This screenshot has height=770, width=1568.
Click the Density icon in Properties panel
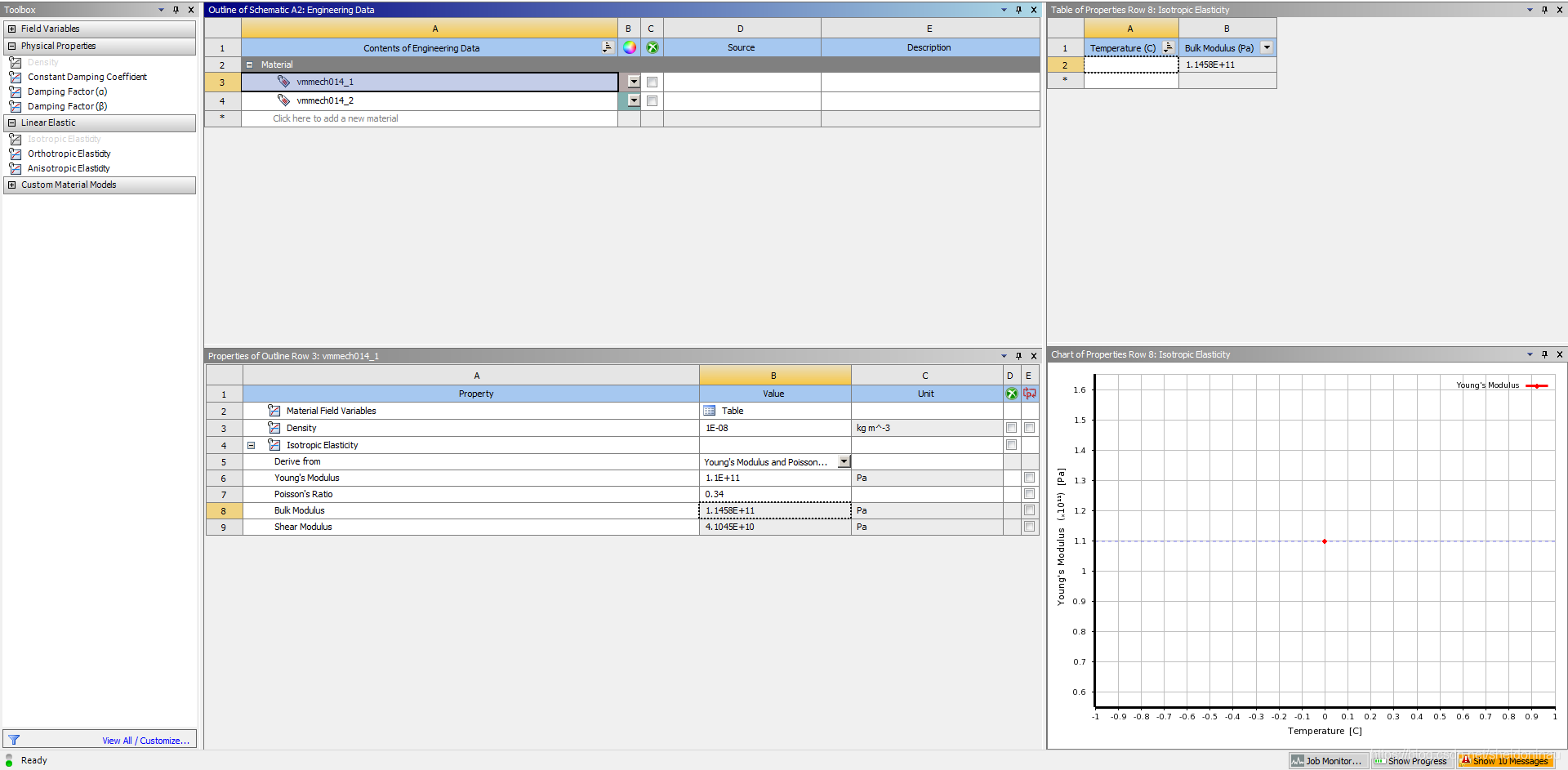274,428
